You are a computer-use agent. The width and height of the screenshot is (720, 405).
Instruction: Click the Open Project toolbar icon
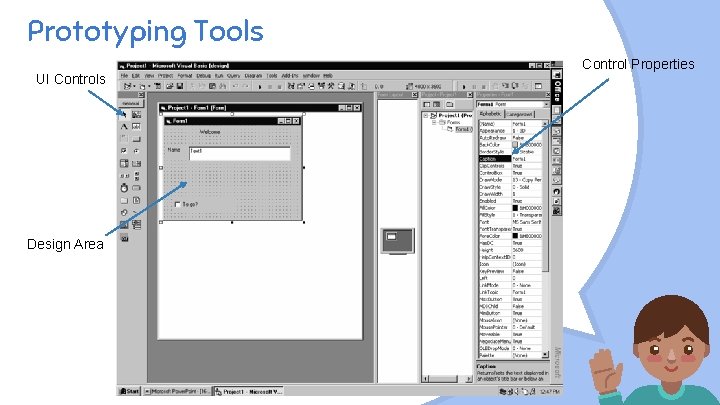[169, 86]
